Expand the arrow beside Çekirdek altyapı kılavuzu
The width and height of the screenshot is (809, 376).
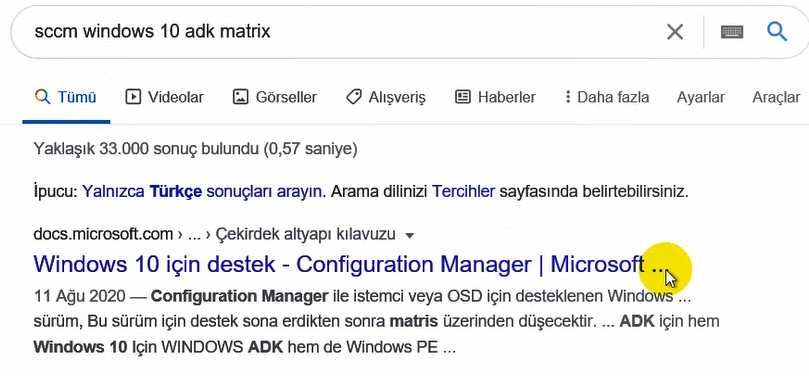pos(410,236)
